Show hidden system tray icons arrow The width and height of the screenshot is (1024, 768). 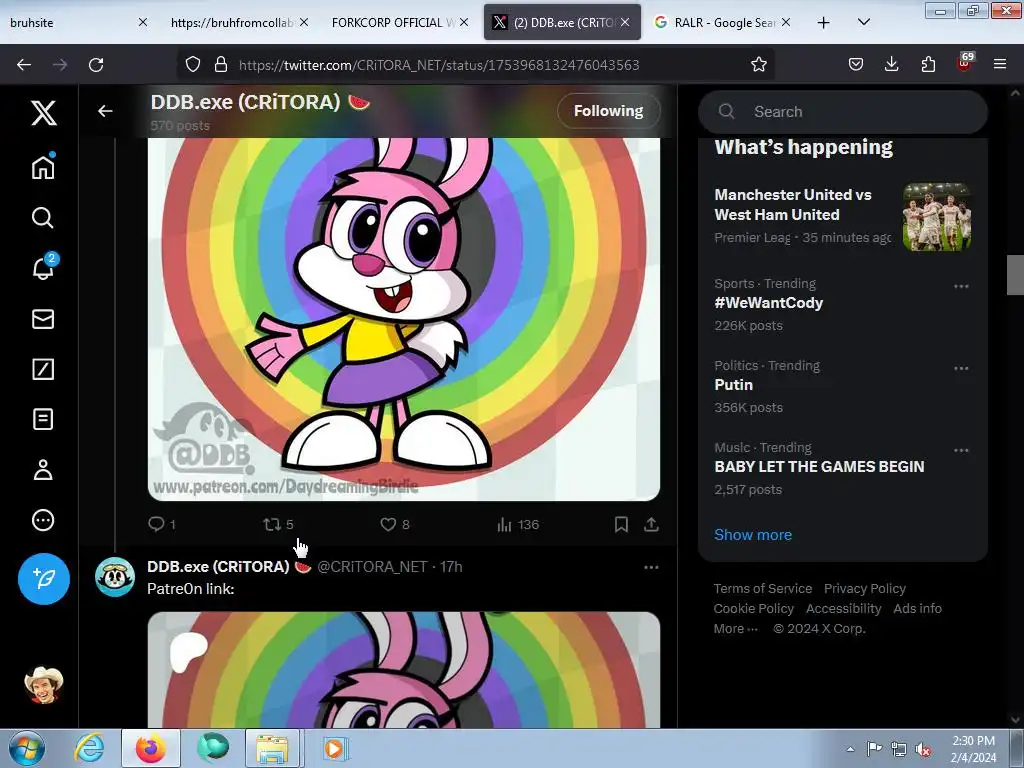pyautogui.click(x=850, y=749)
